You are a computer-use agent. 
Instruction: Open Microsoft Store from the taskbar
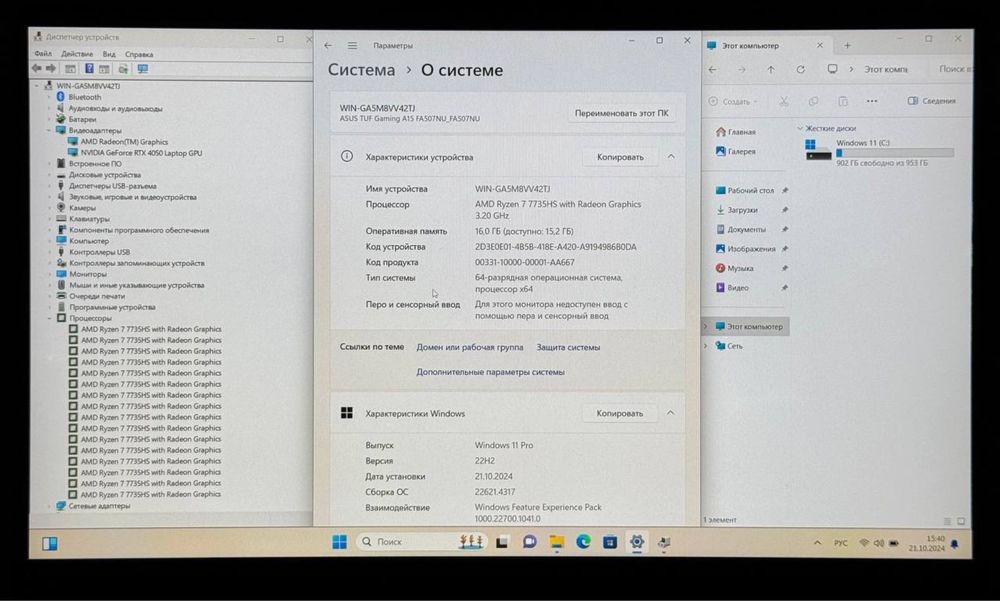click(x=610, y=542)
